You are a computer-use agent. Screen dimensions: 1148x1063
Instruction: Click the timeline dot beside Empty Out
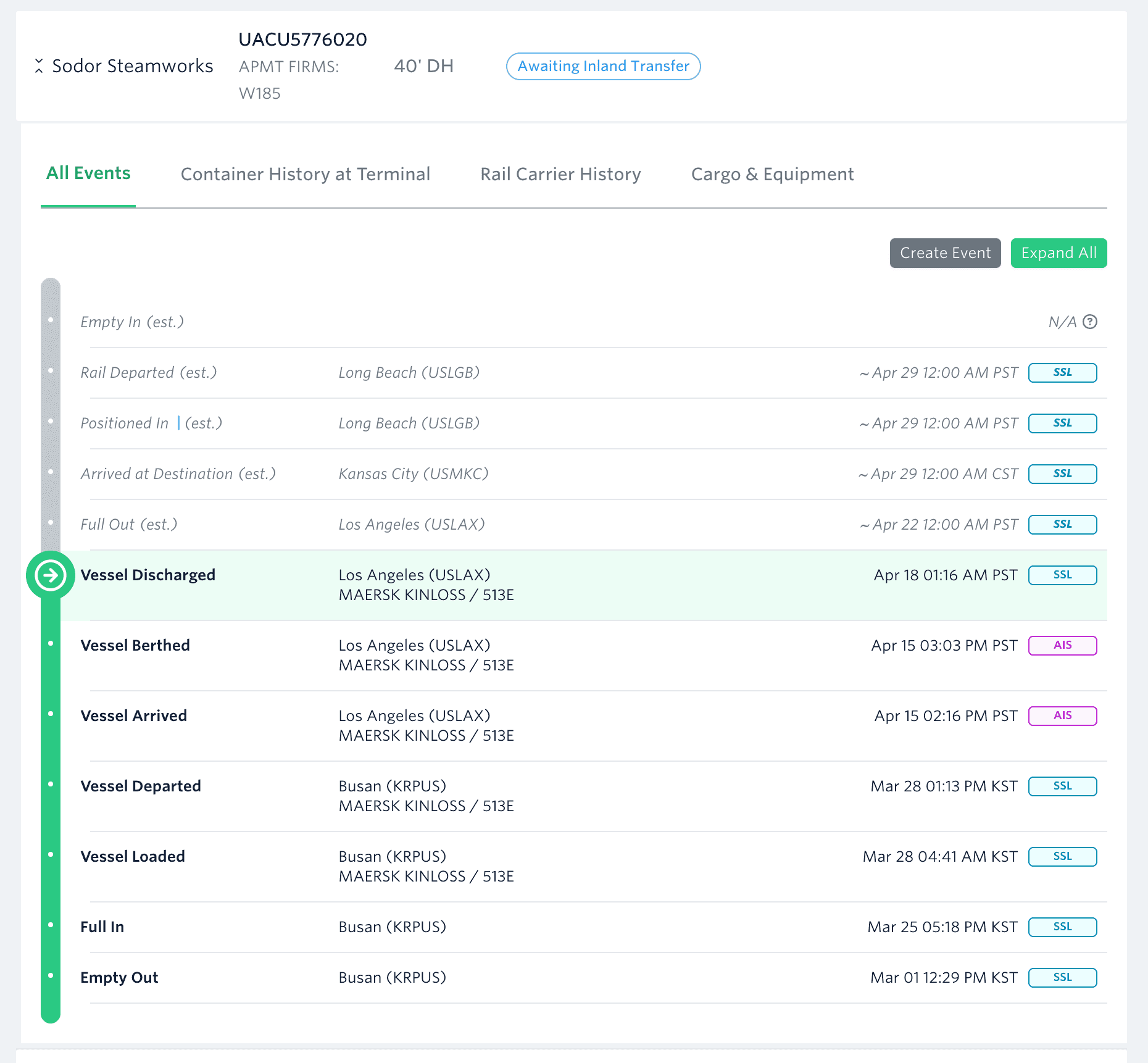click(51, 975)
